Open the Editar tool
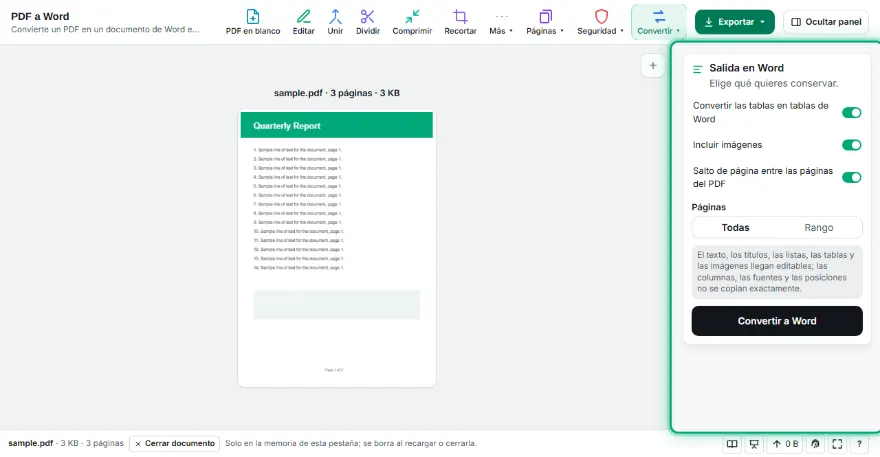Image resolution: width=880 pixels, height=457 pixels. tap(303, 22)
